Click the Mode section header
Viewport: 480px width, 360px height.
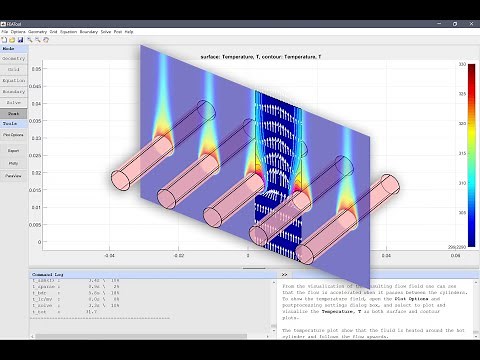pos(14,49)
